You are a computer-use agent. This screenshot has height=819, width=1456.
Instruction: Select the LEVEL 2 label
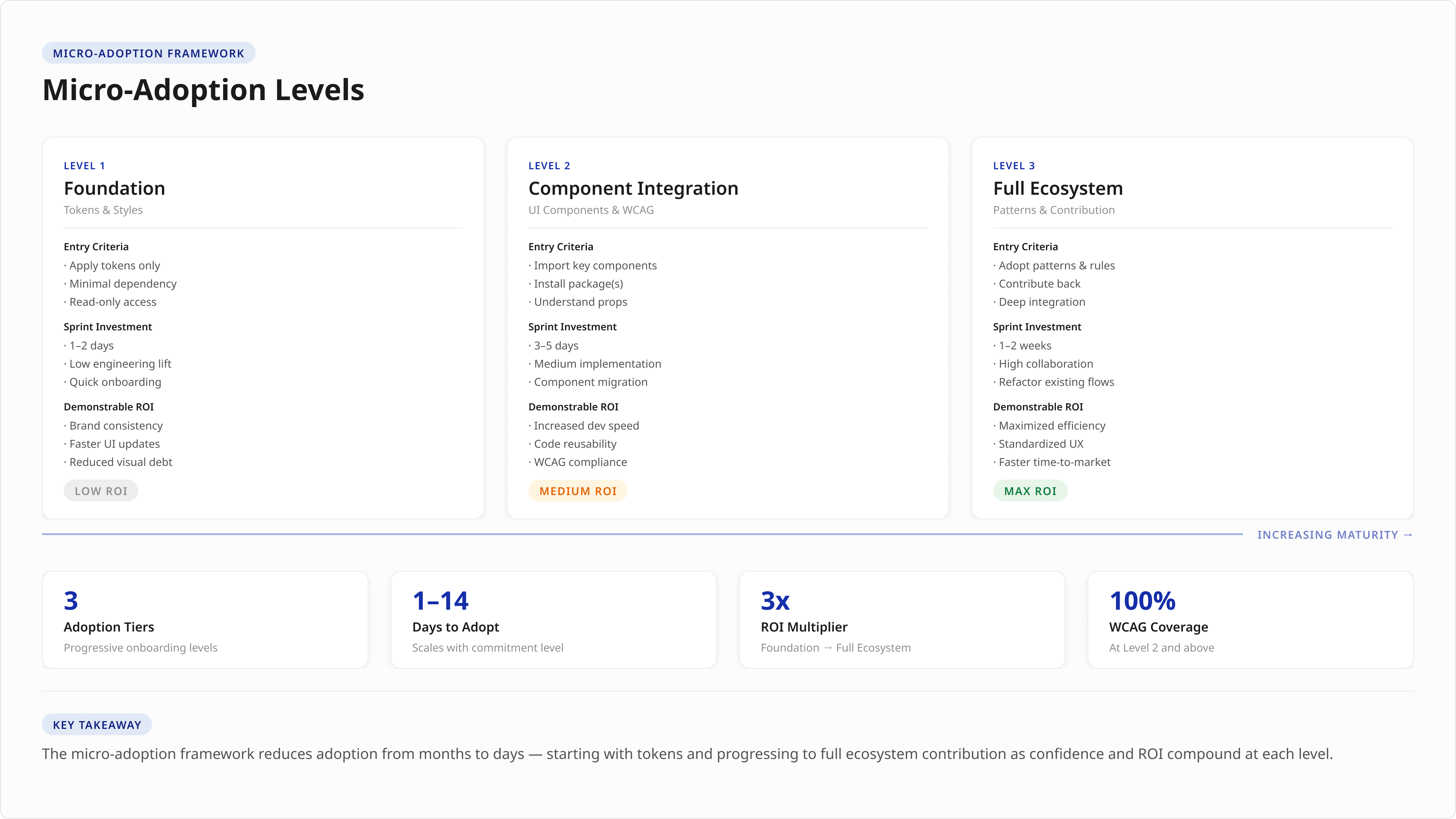tap(549, 165)
